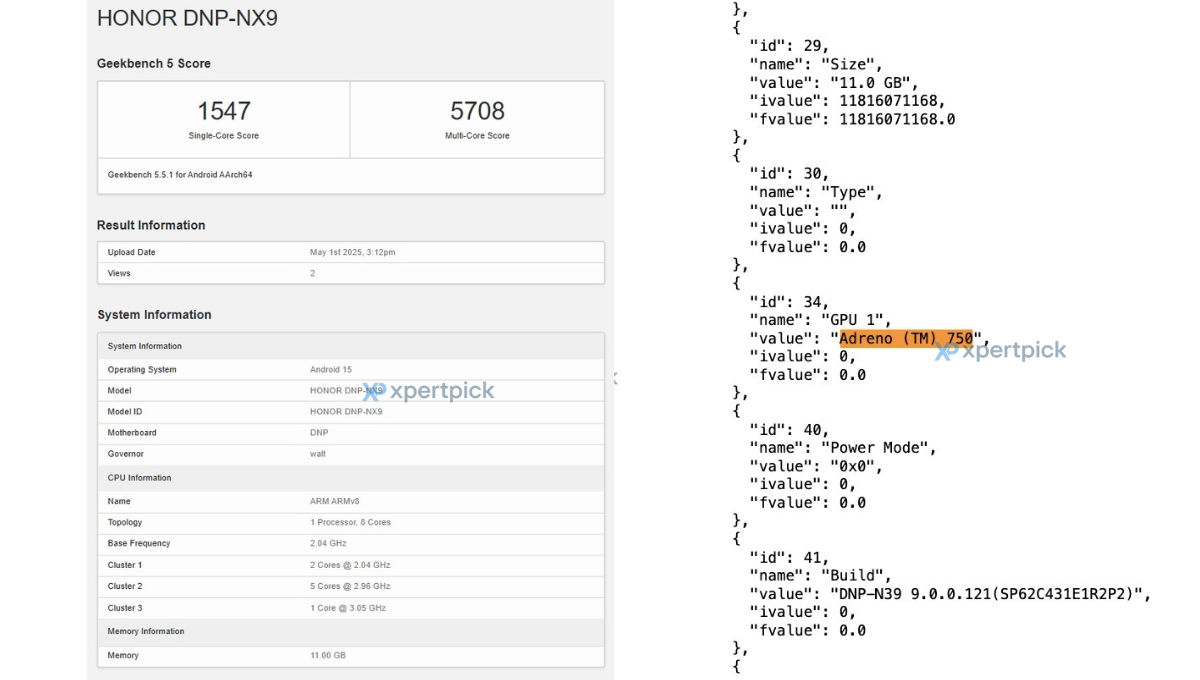
Task: Select the Geekbench 5 Score heading
Action: click(x=154, y=63)
